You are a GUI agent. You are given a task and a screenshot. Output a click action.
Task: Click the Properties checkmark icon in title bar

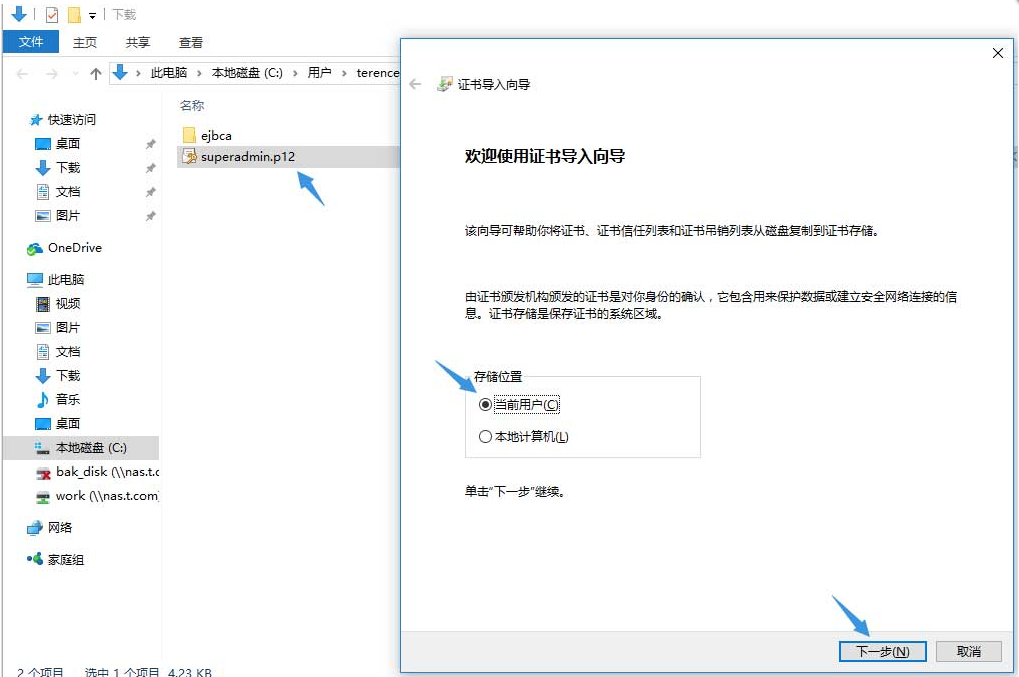[x=52, y=14]
